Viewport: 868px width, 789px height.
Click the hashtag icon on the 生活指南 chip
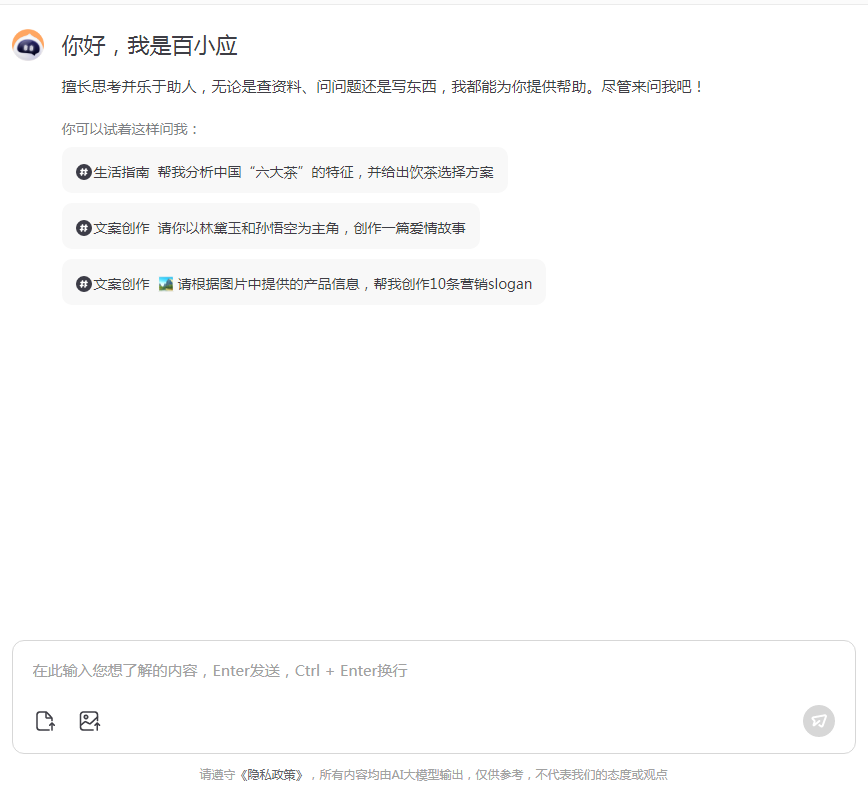(82, 170)
